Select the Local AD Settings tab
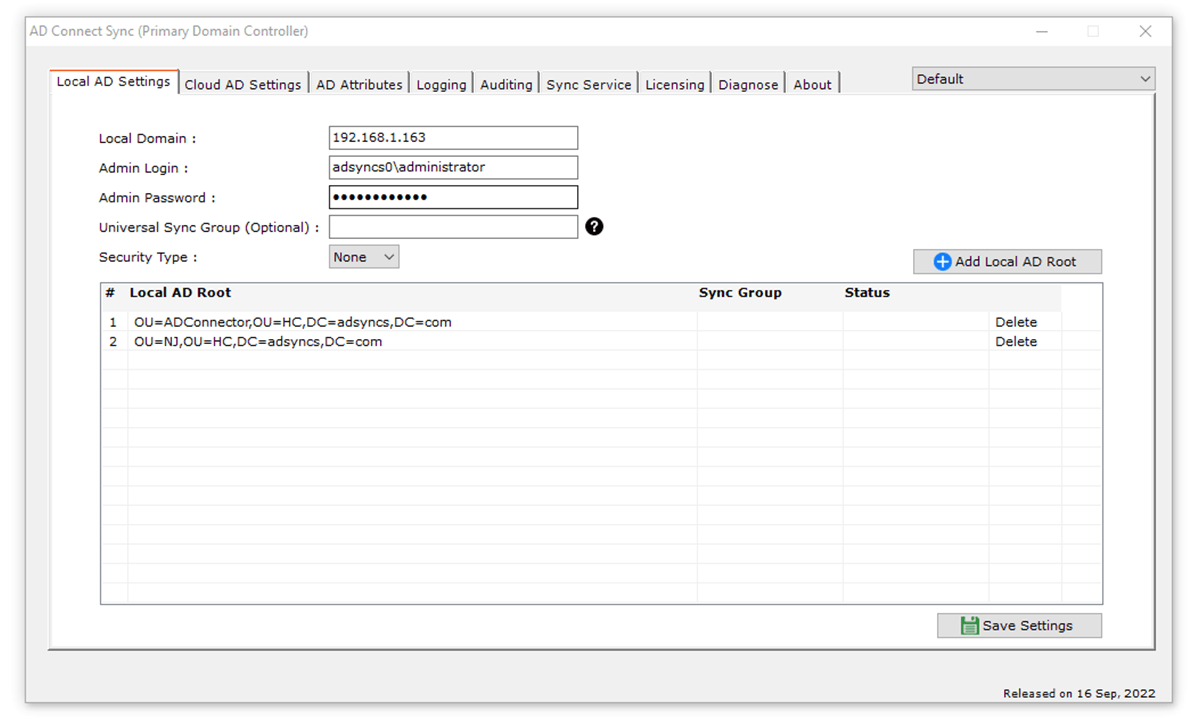This screenshot has height=720, width=1200. (113, 82)
